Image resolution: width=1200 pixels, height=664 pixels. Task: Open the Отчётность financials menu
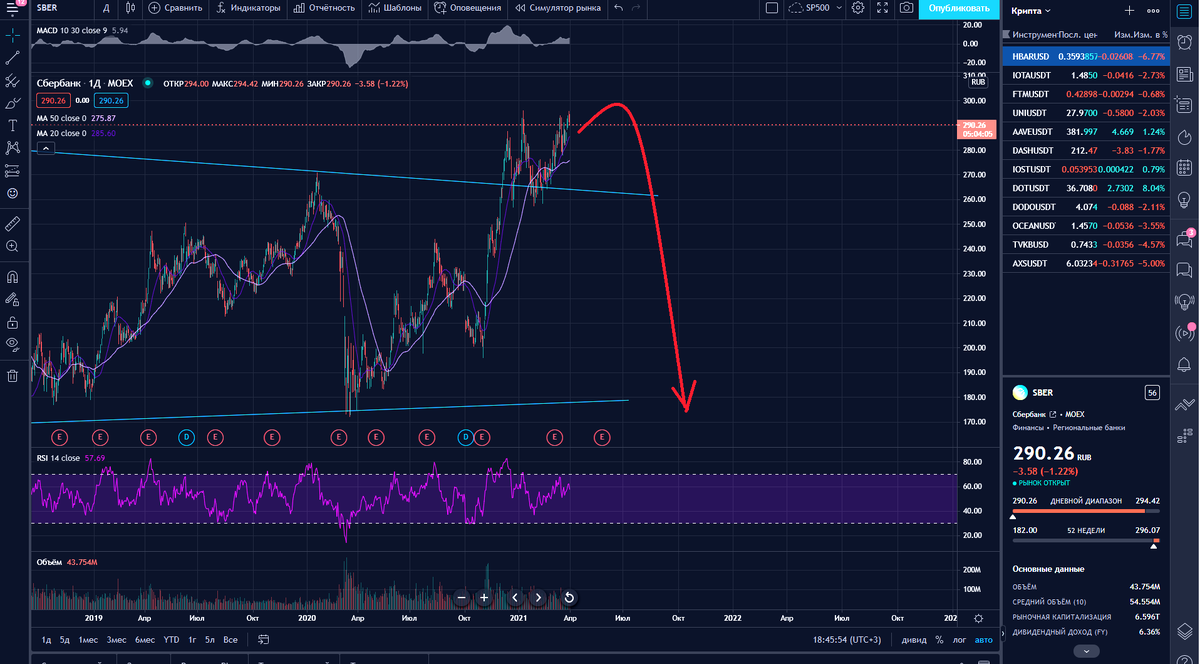tap(322, 8)
